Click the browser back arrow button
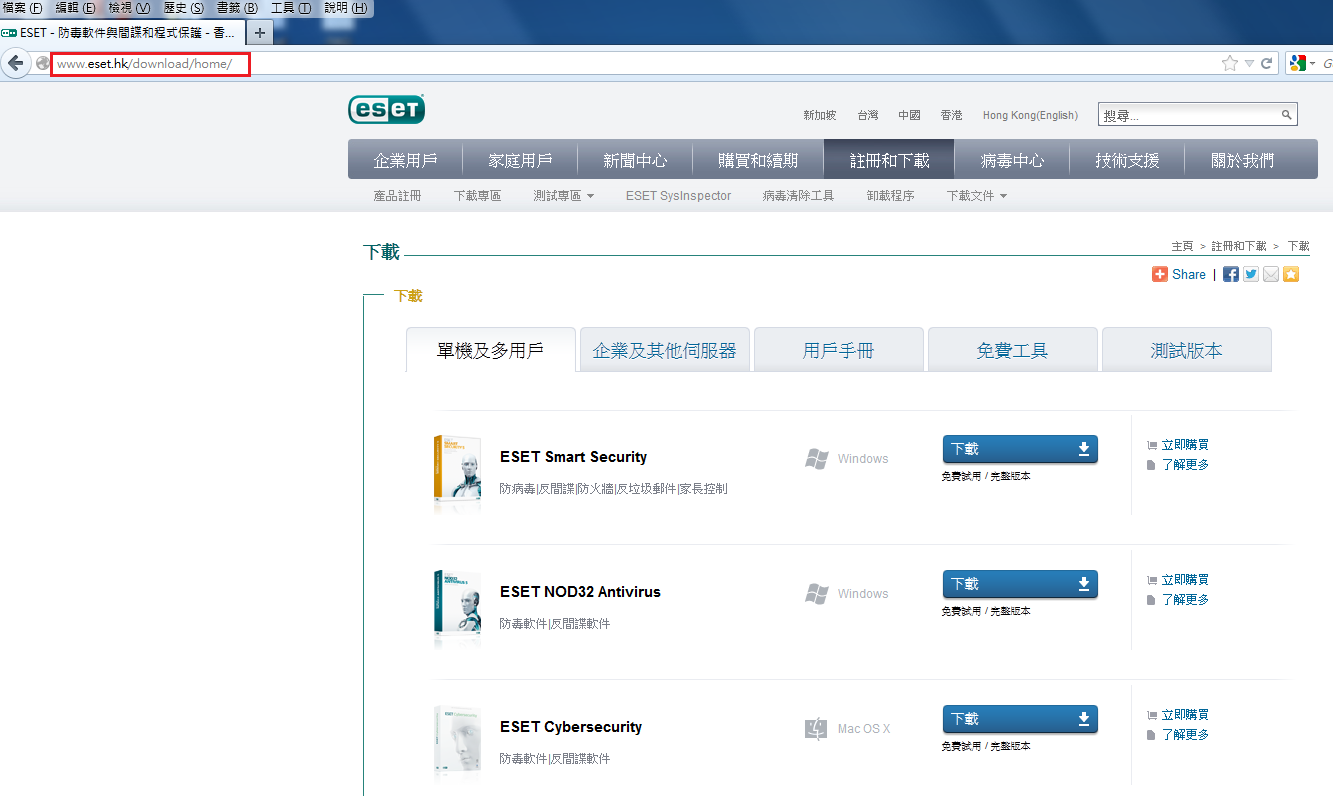The width and height of the screenshot is (1333, 796). [x=15, y=63]
